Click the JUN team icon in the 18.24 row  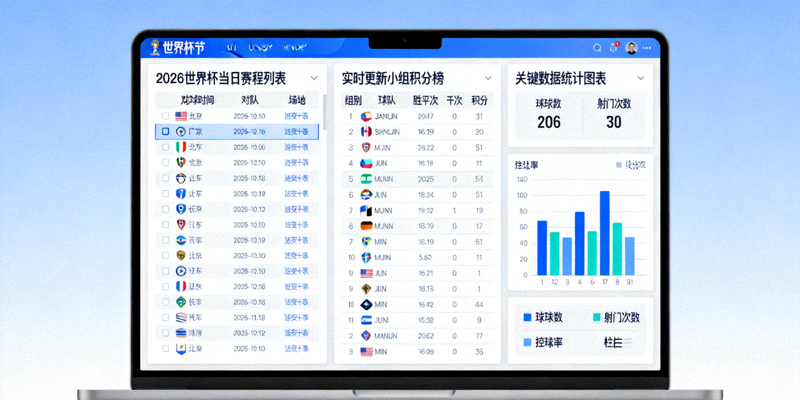click(x=366, y=194)
